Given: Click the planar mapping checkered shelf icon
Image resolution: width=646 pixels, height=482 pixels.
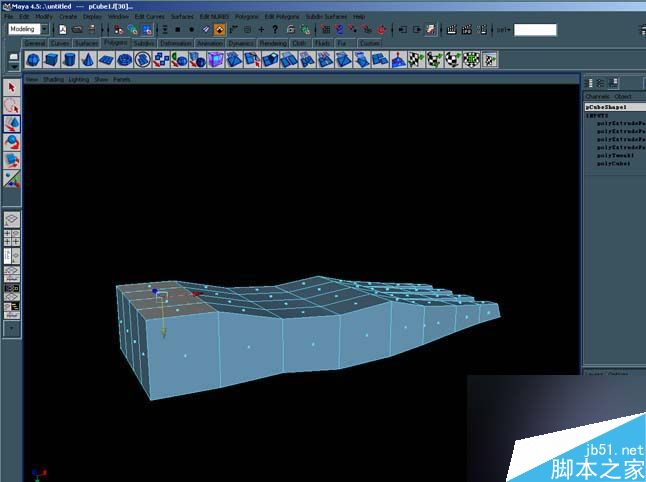Looking at the screenshot, I should (416, 60).
